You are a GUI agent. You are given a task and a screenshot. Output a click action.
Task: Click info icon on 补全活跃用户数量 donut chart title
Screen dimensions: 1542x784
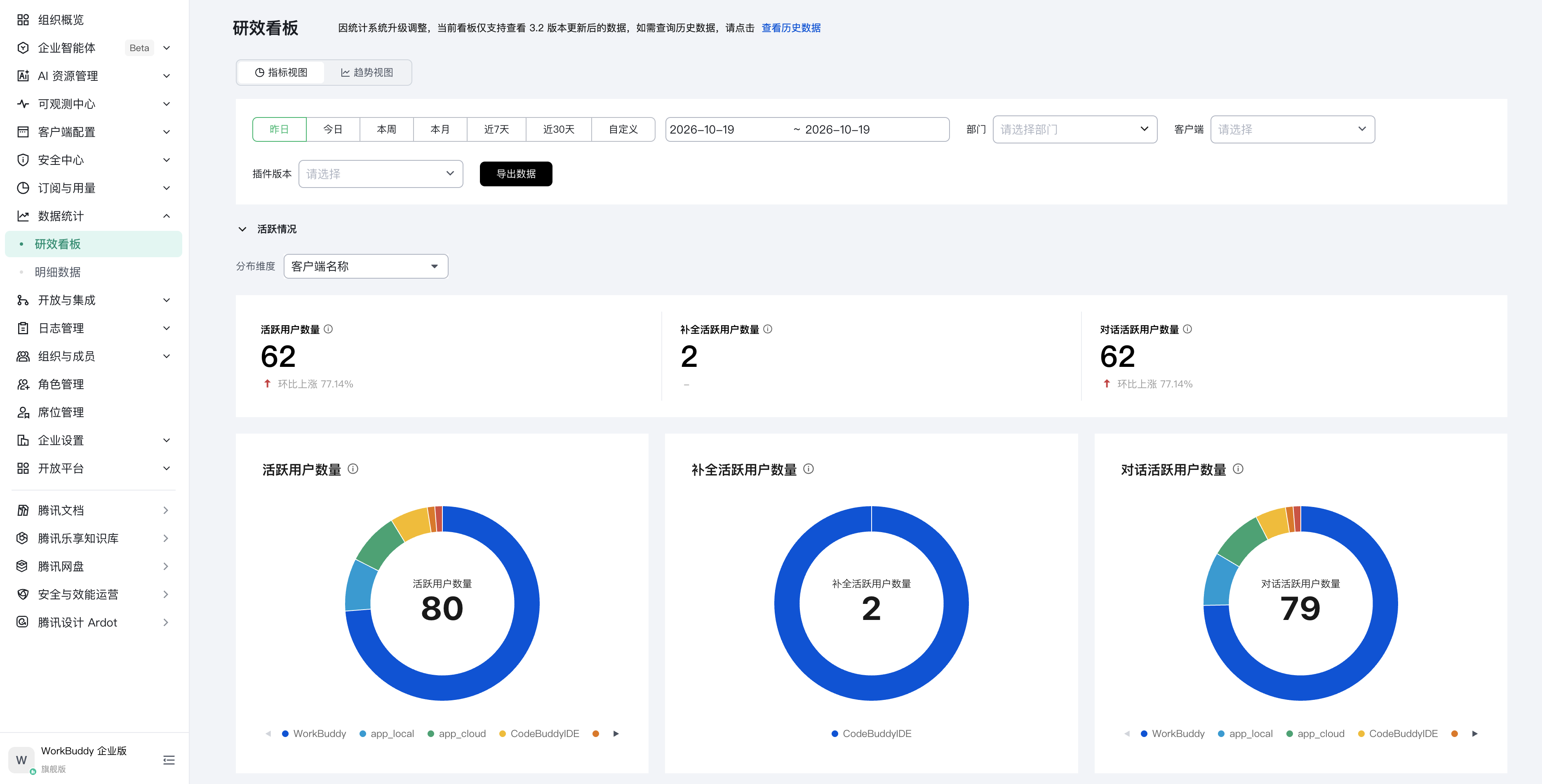(808, 469)
